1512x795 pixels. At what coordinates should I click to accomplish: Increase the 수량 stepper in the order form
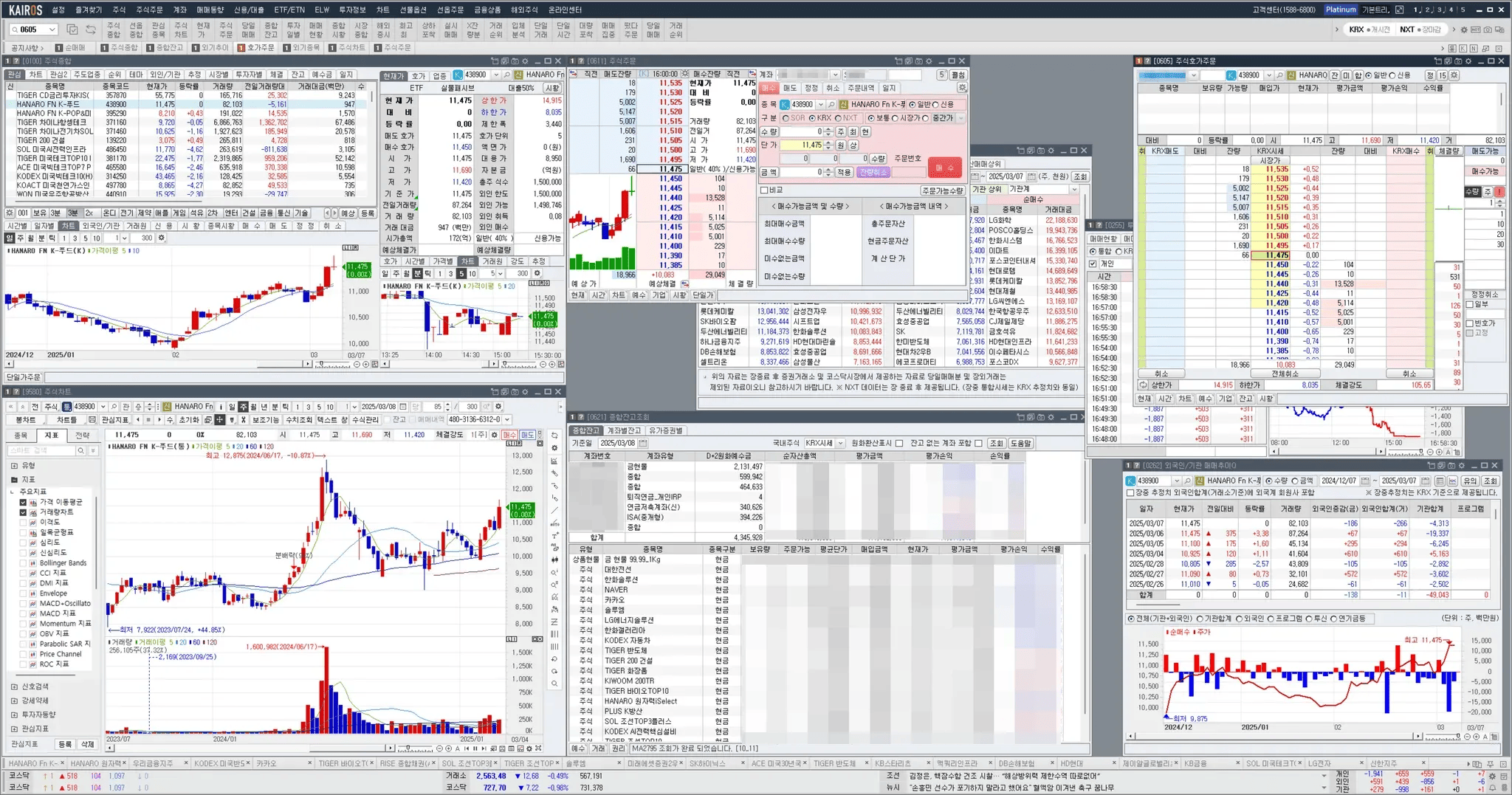828,129
